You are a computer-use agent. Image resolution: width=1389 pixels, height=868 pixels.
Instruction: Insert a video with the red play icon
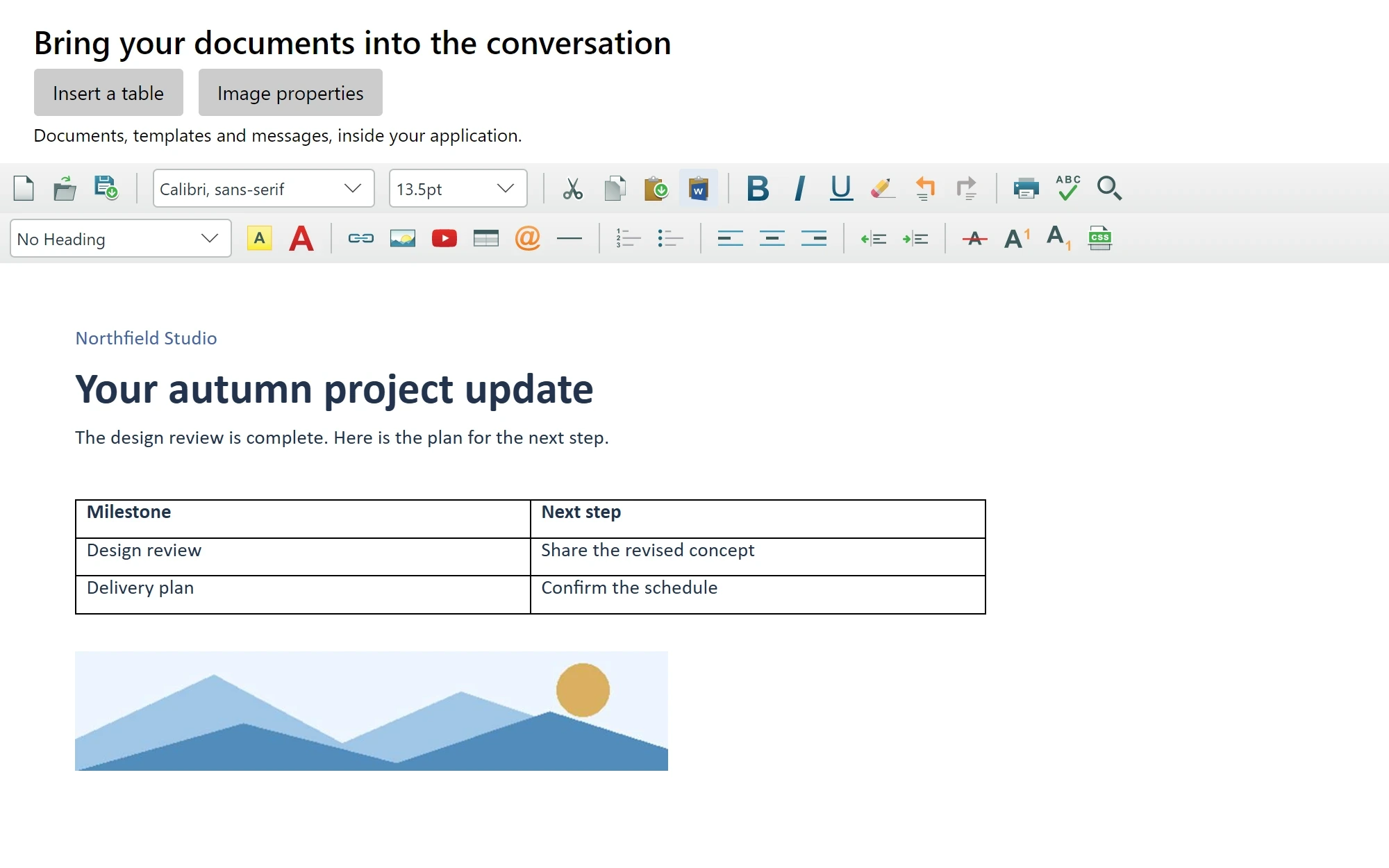pyautogui.click(x=444, y=238)
